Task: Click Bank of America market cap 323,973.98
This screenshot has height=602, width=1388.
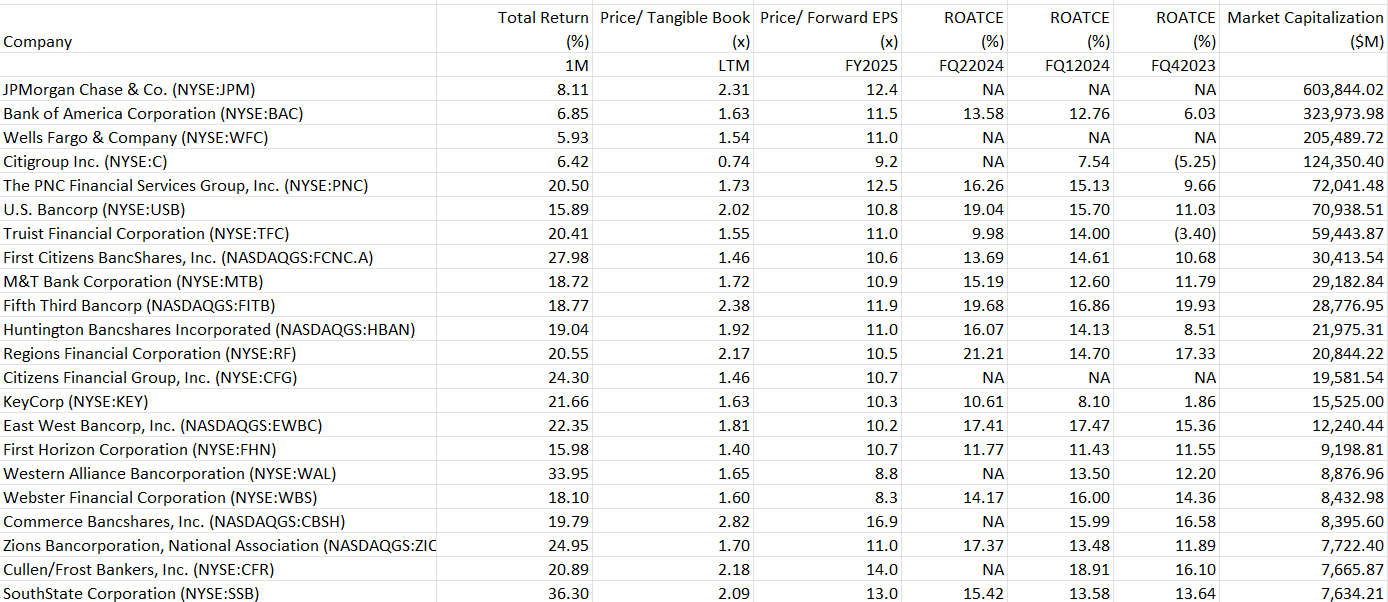Action: [x=1305, y=113]
